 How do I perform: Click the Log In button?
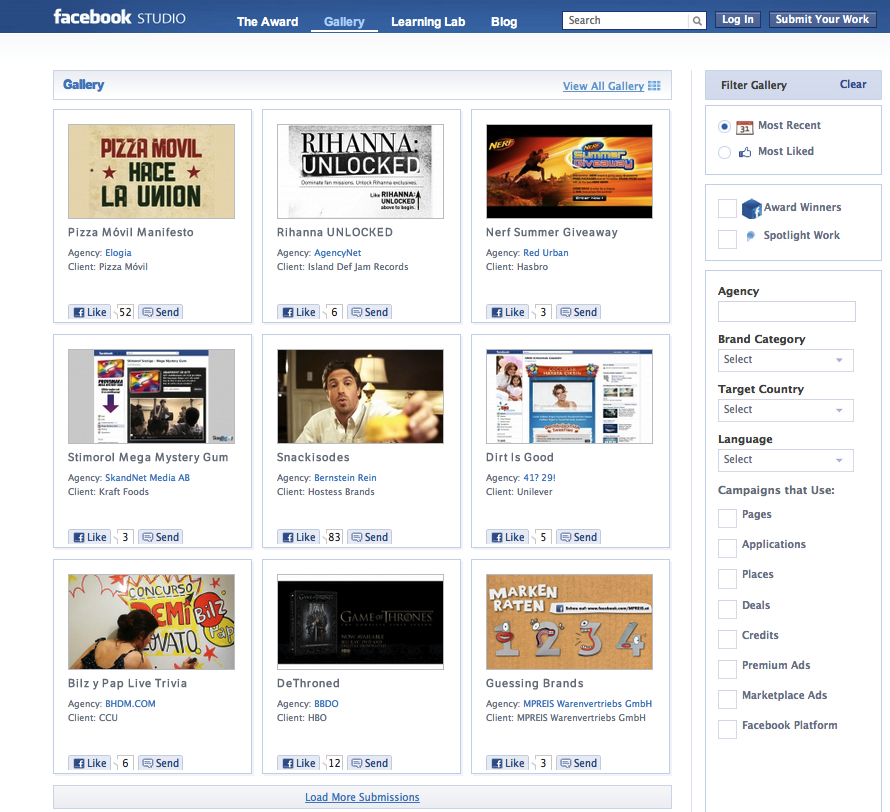(737, 19)
